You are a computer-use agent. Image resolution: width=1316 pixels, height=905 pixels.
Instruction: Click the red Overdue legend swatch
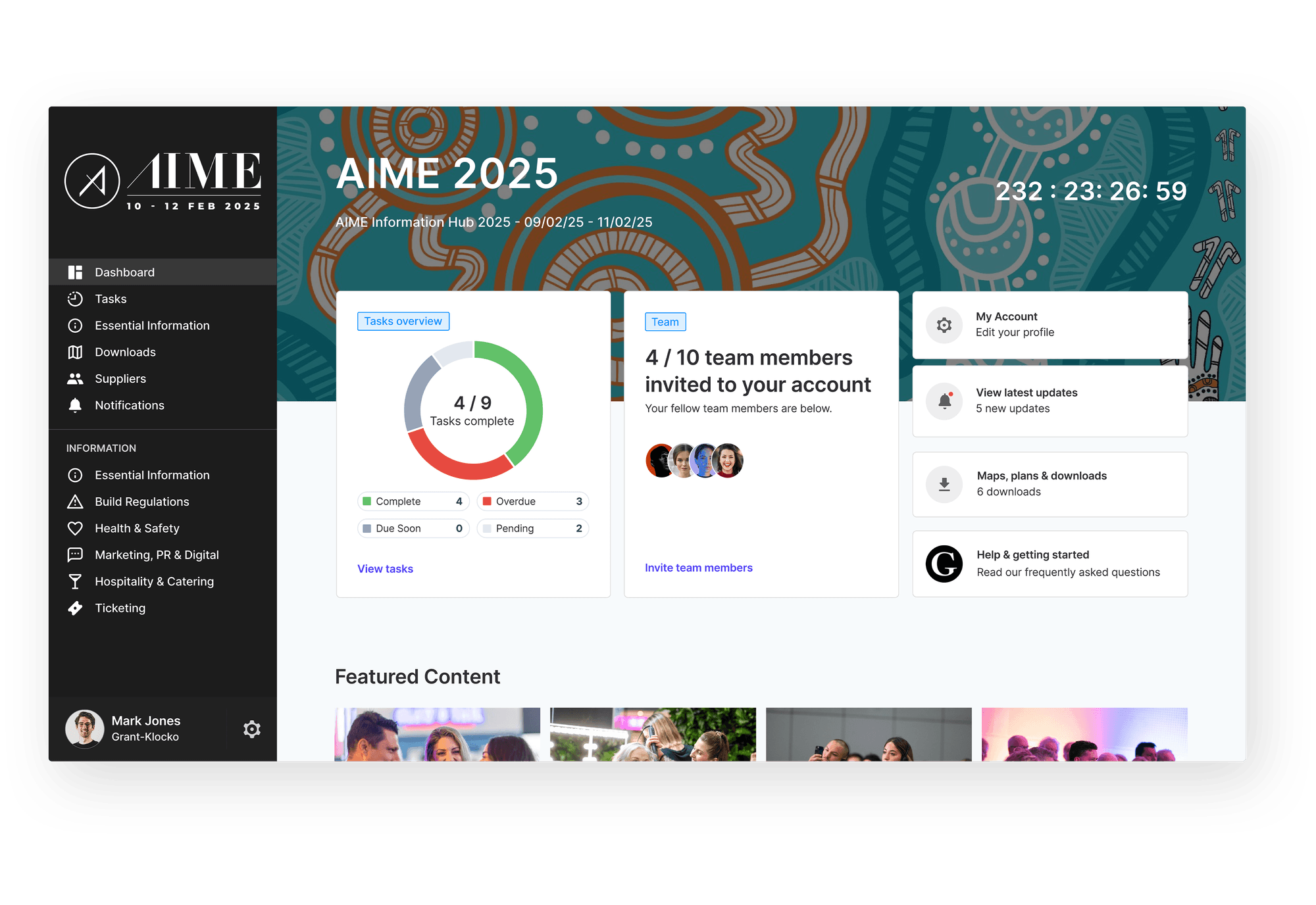pos(487,501)
